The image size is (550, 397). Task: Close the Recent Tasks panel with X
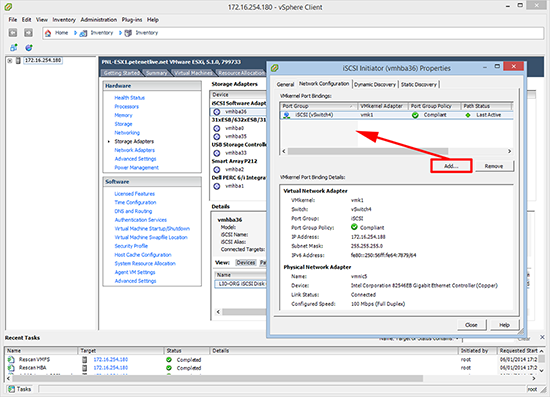[x=542, y=337]
